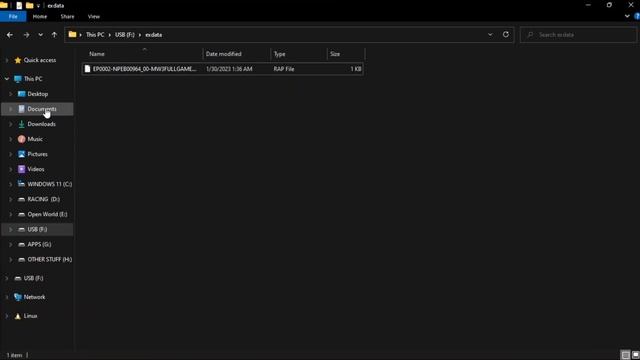Open WINDOWS 11 (C:) drive
Viewport: 640px width, 360px height.
pyautogui.click(x=49, y=184)
